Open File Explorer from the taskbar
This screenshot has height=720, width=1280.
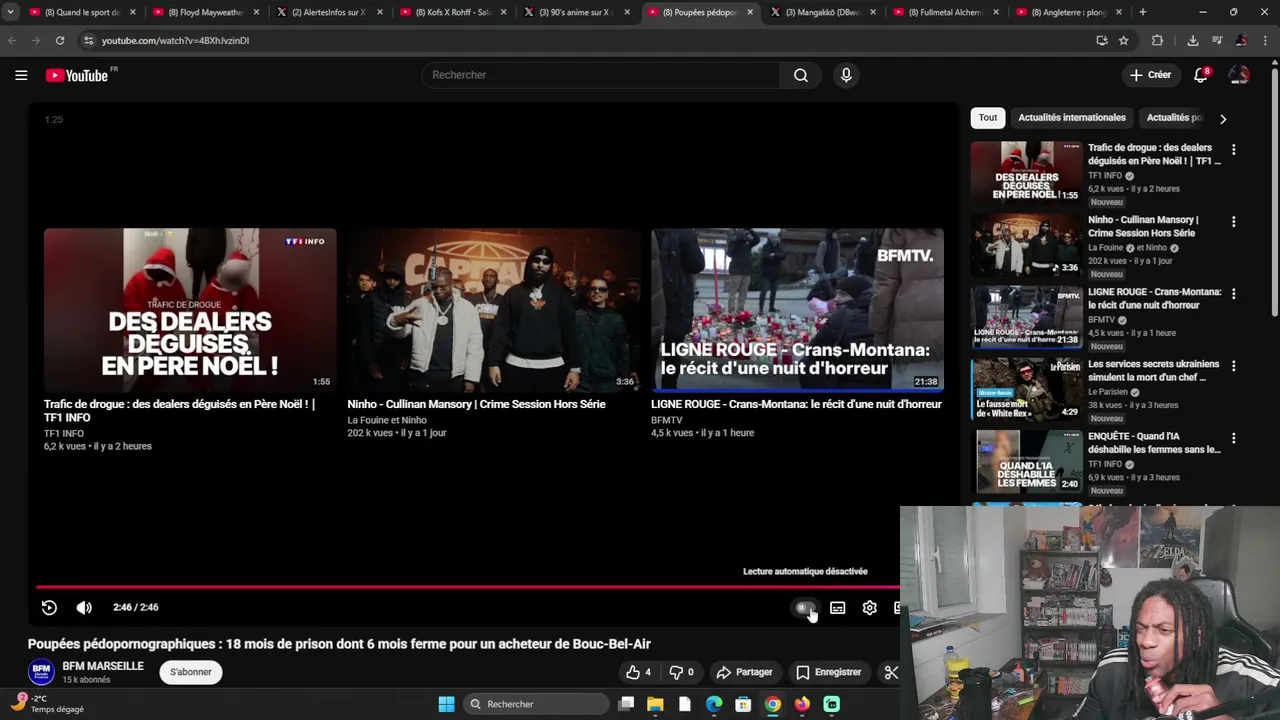click(x=655, y=704)
